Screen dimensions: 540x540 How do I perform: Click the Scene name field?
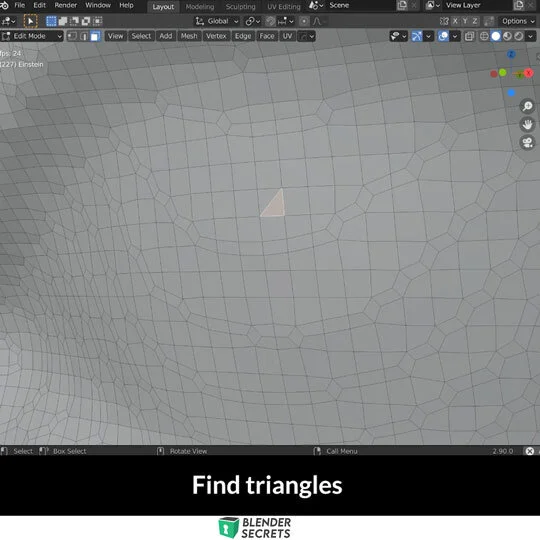(358, 5)
